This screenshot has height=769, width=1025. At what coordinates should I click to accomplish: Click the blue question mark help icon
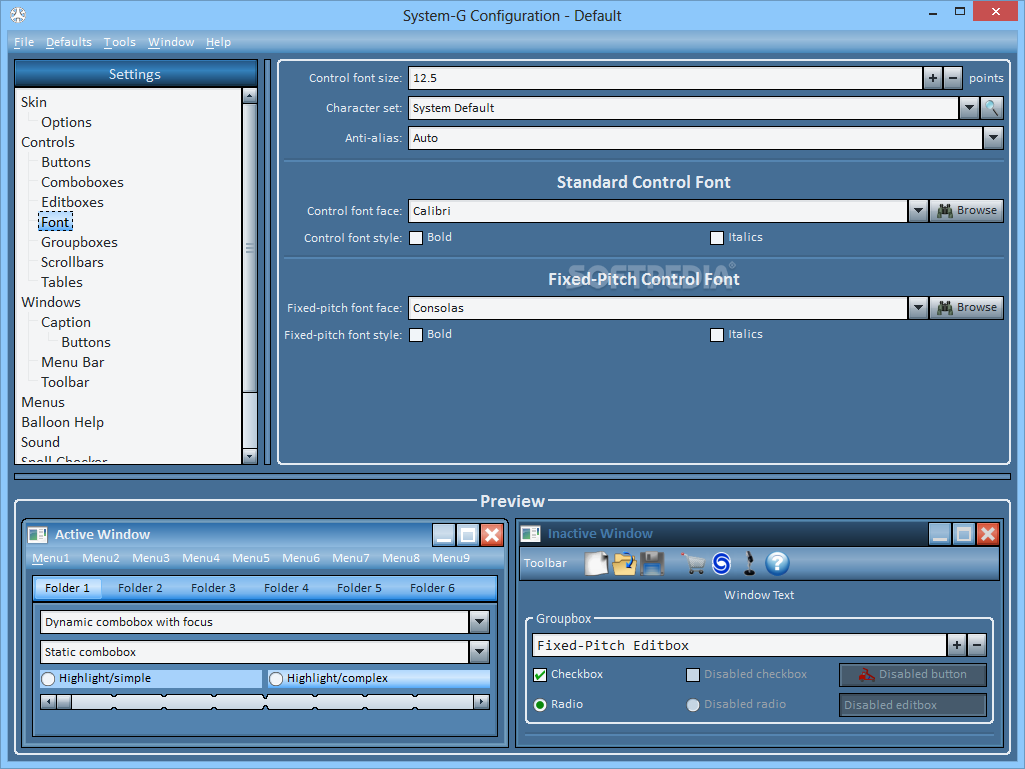777,563
